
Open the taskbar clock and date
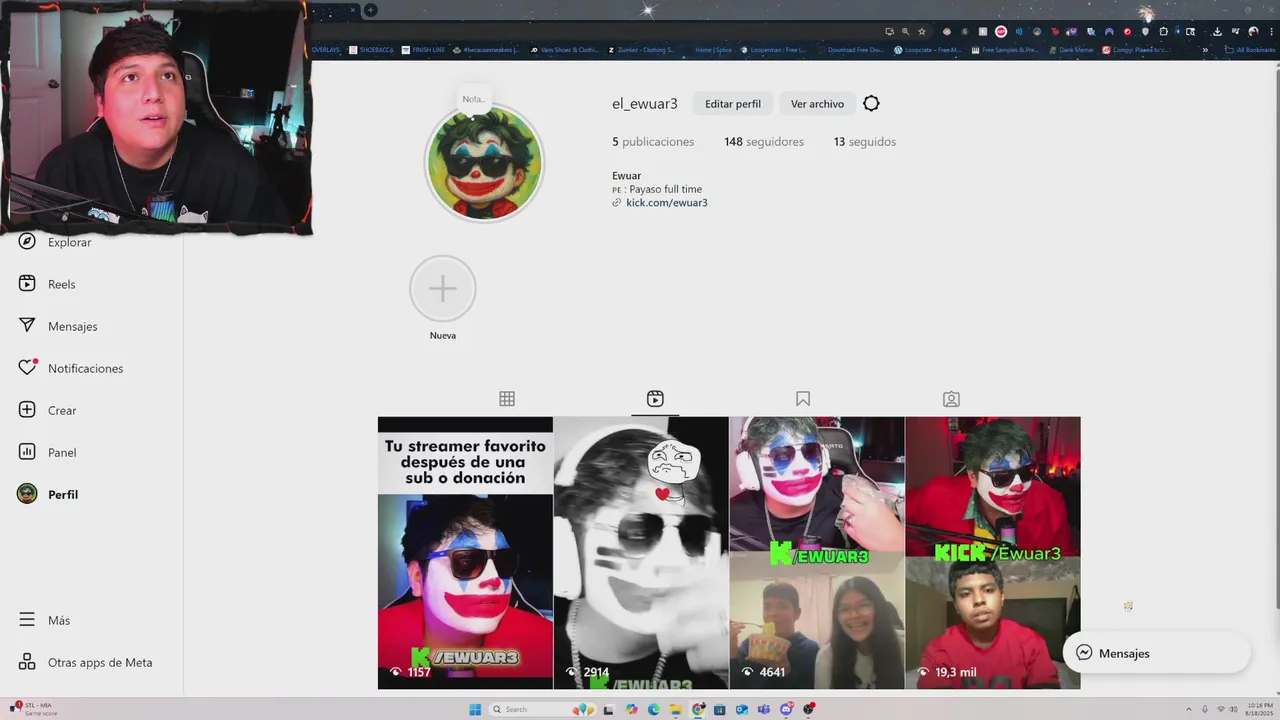point(1259,710)
